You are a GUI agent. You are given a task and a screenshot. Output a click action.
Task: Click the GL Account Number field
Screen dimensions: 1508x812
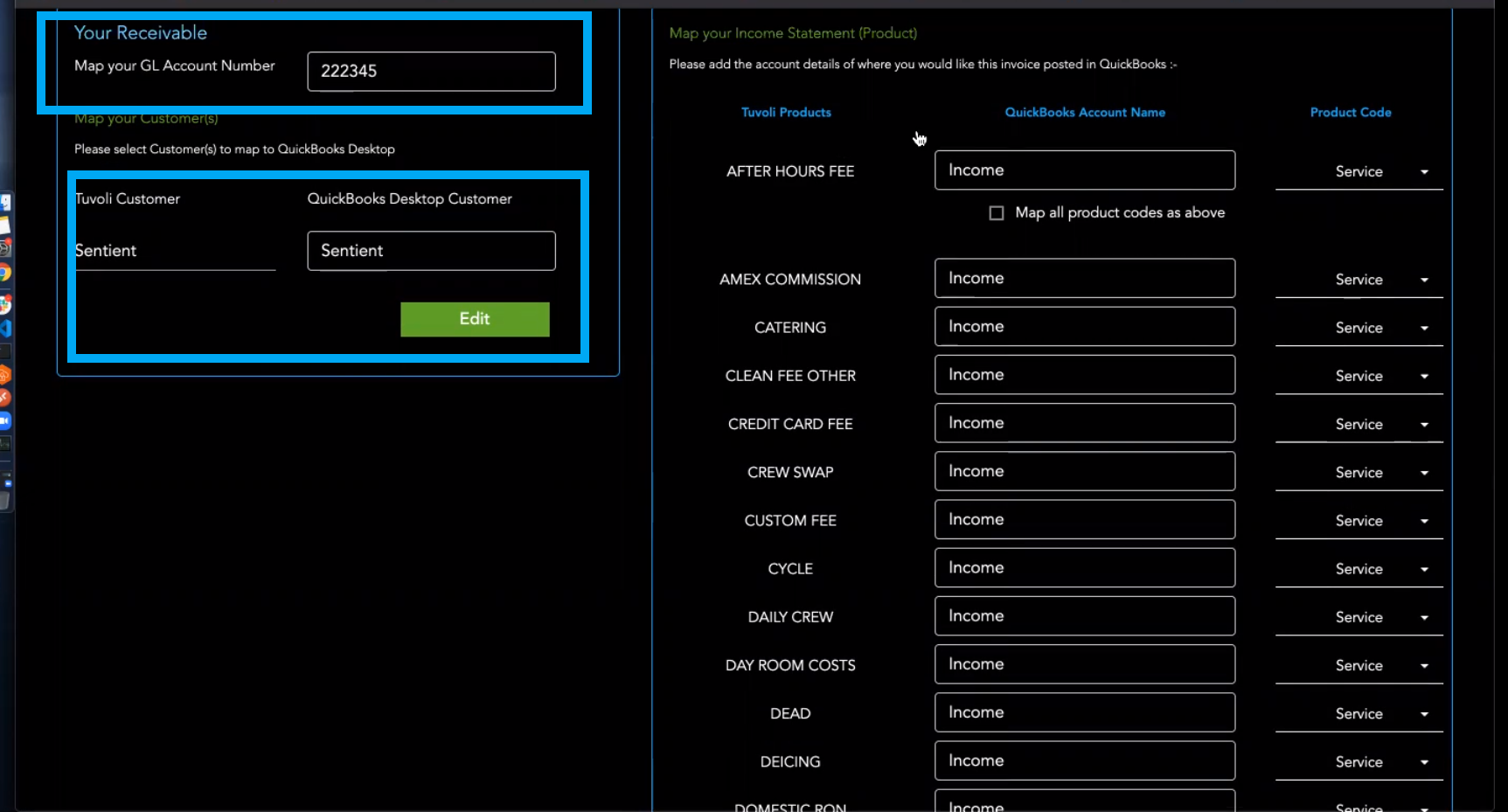(431, 72)
